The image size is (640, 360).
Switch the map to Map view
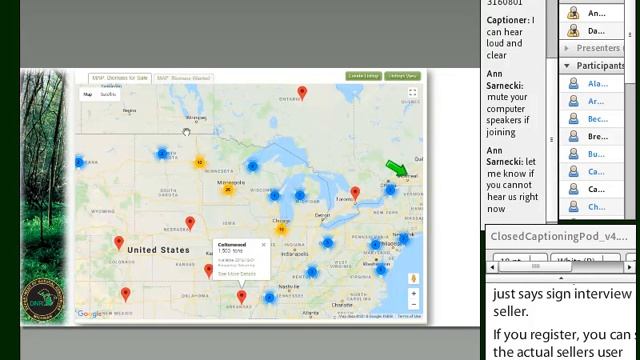pyautogui.click(x=88, y=94)
